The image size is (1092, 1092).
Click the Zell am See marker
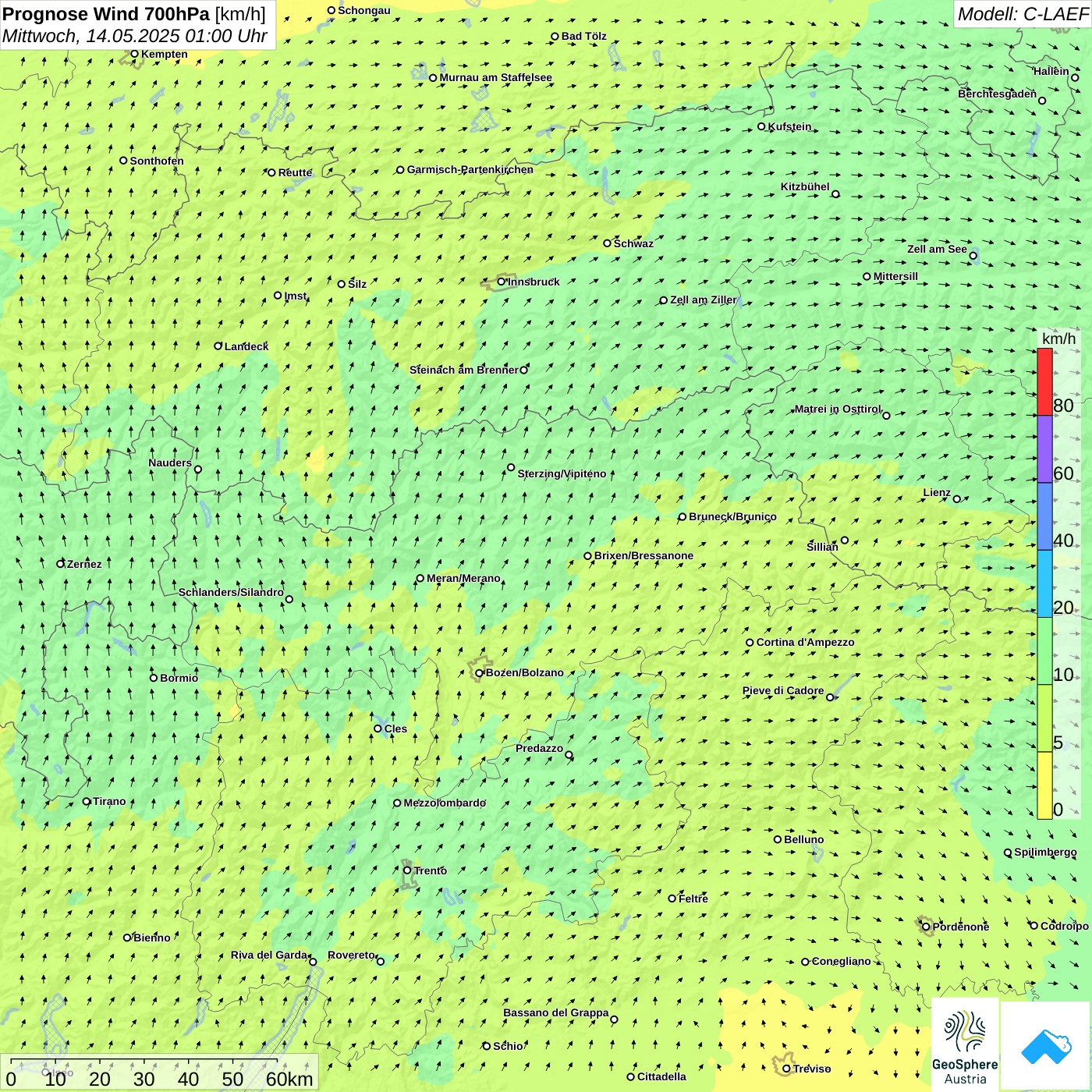point(973,255)
